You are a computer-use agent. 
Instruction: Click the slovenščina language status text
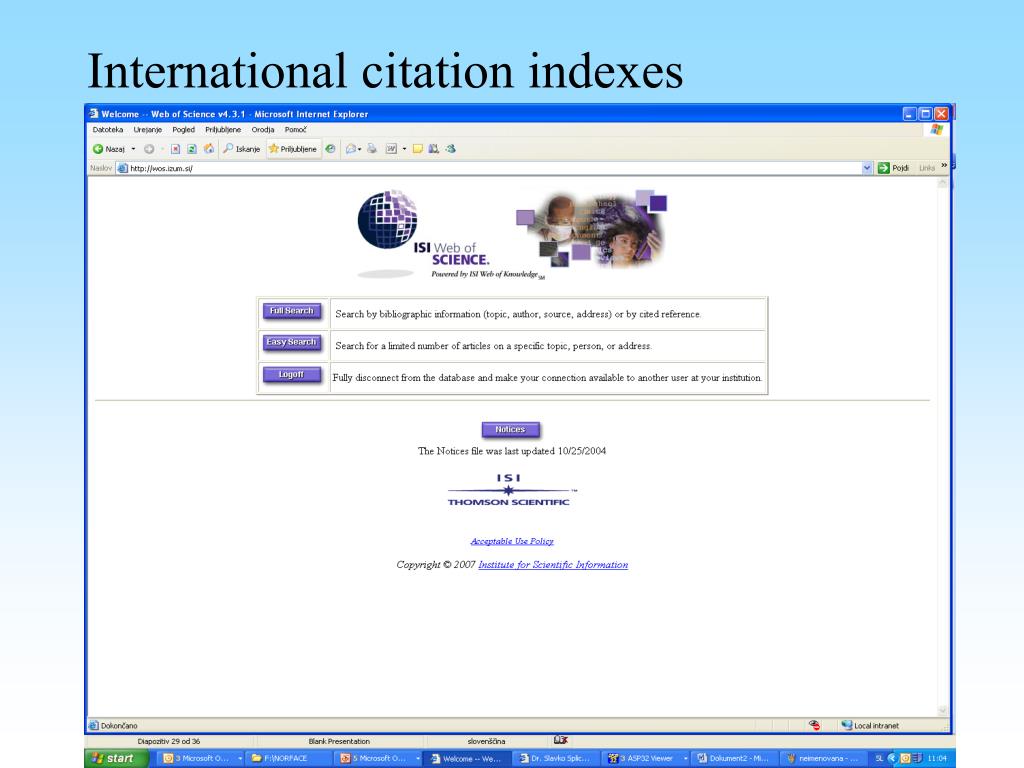[x=487, y=741]
